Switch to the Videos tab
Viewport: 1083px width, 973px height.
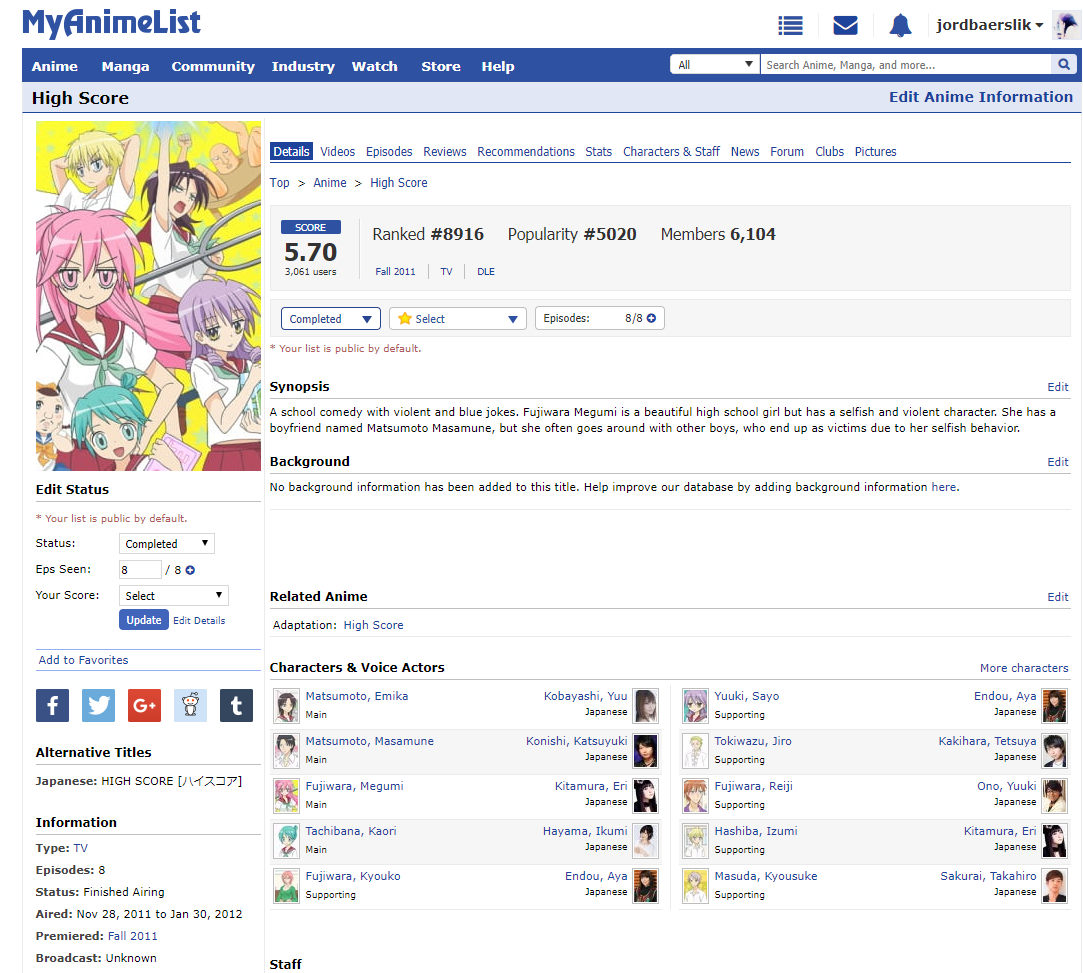(337, 151)
